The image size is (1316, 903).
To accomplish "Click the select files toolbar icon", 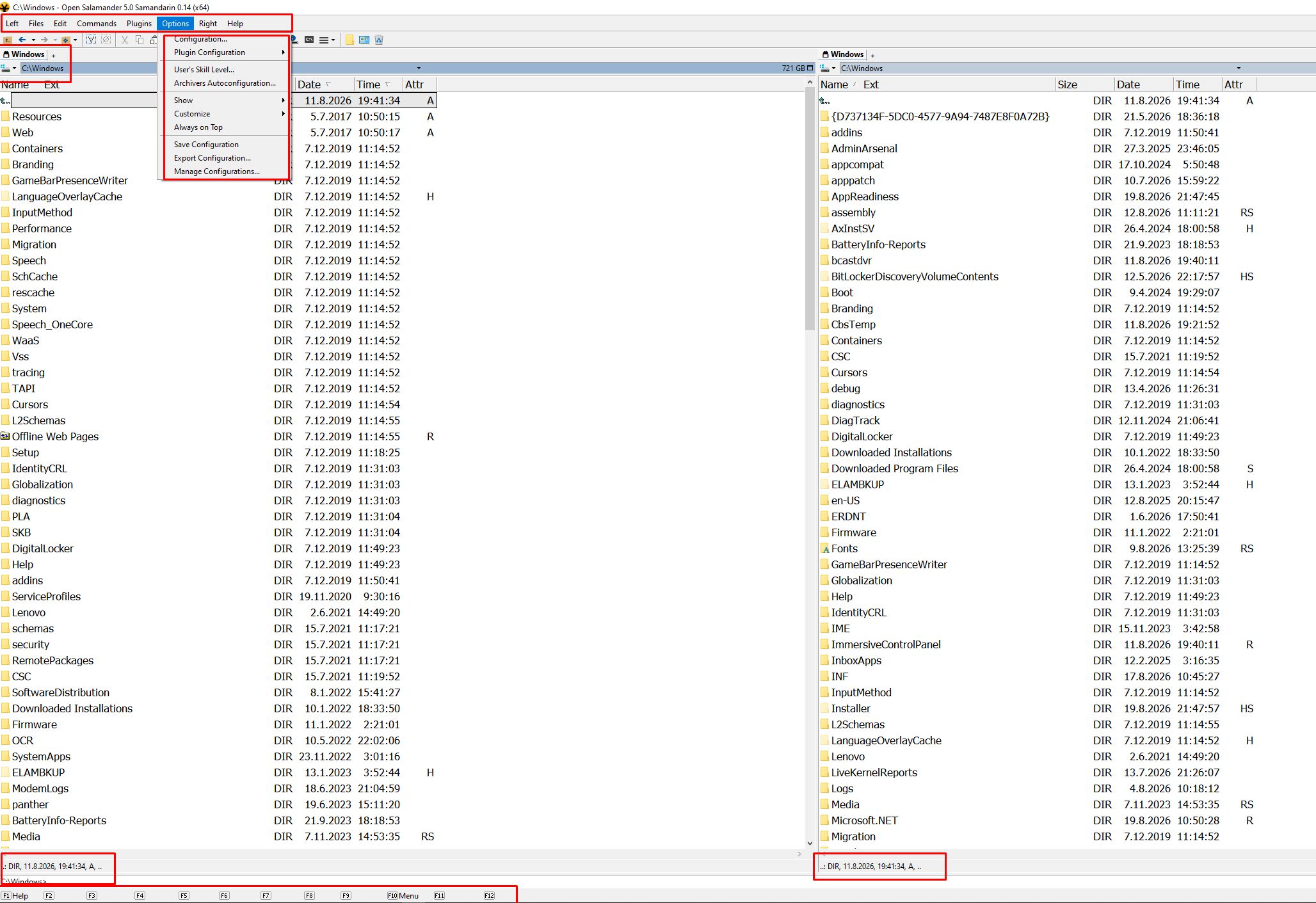I will point(91,40).
